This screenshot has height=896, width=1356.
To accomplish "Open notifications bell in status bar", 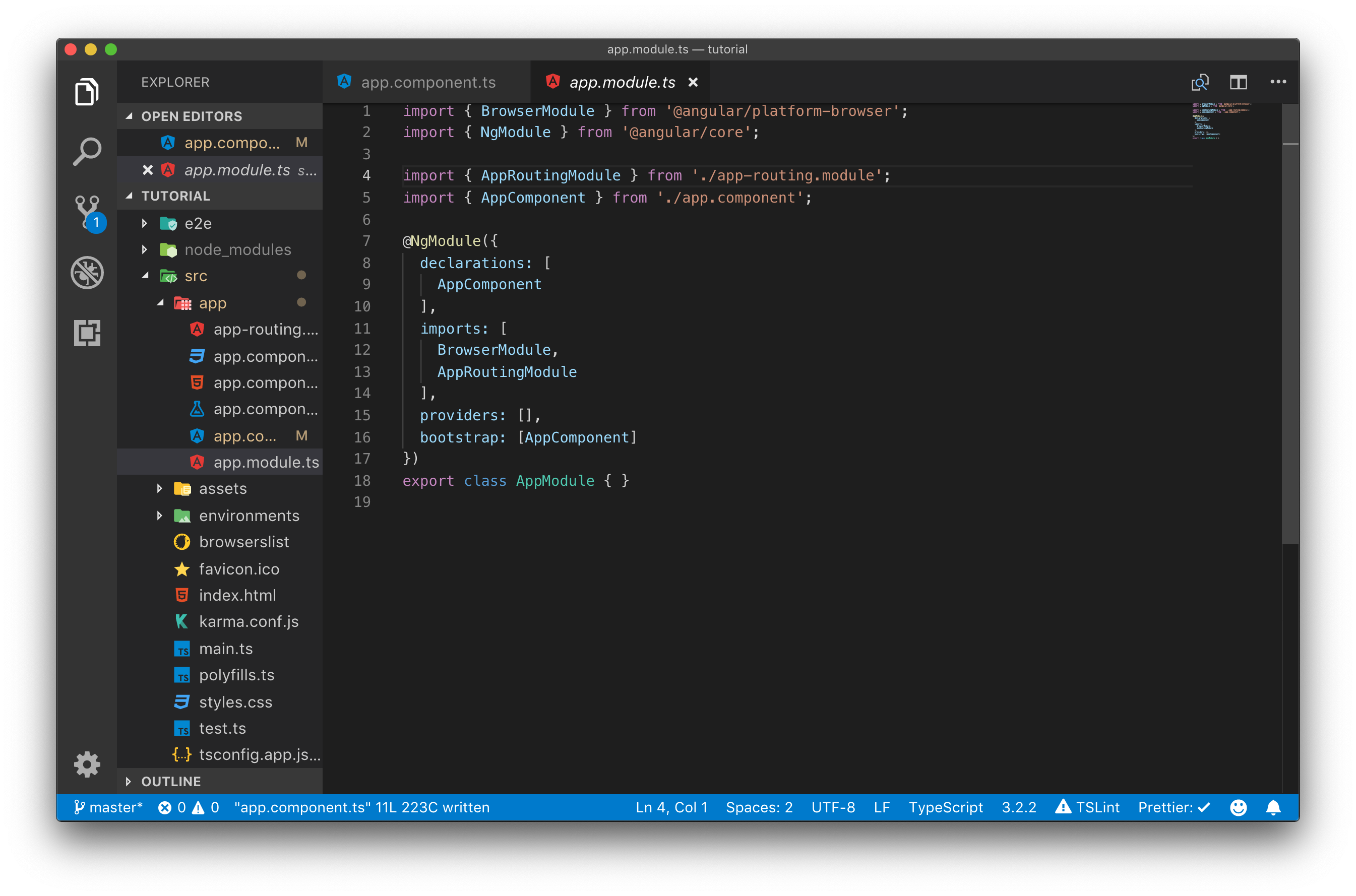I will point(1273,807).
